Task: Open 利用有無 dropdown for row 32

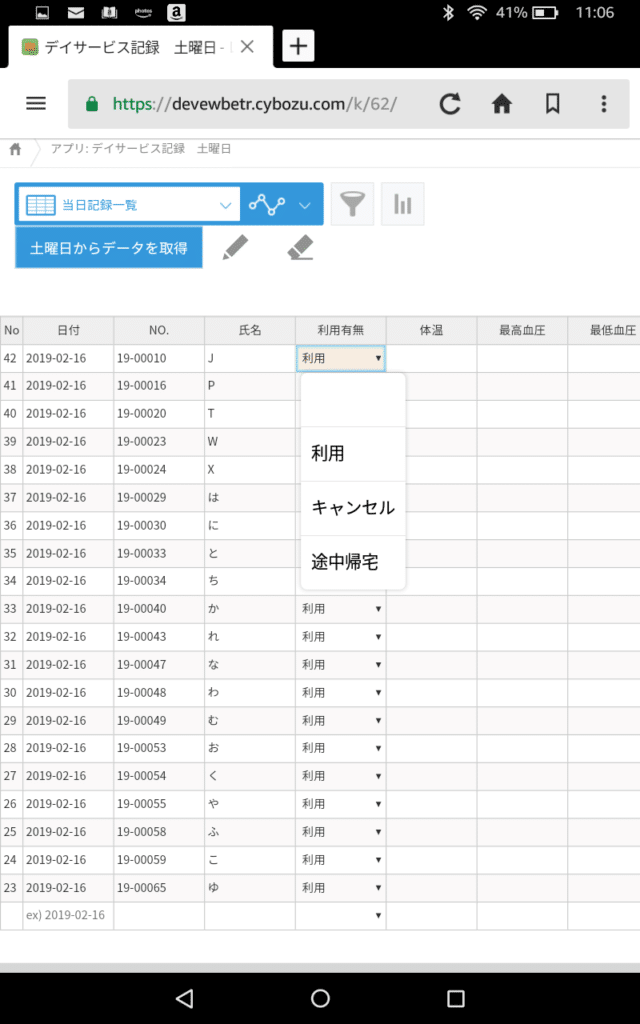Action: (341, 637)
